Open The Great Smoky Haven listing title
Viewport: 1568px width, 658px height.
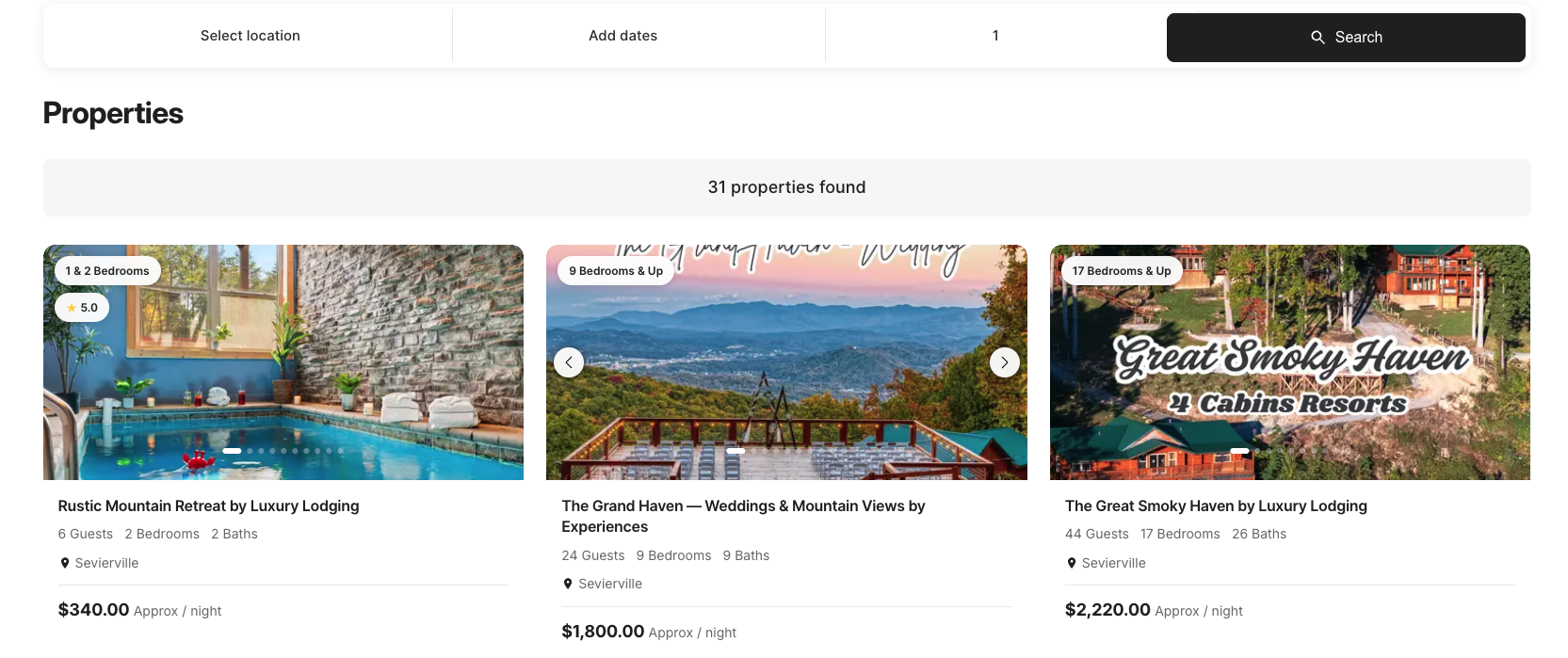point(1215,506)
